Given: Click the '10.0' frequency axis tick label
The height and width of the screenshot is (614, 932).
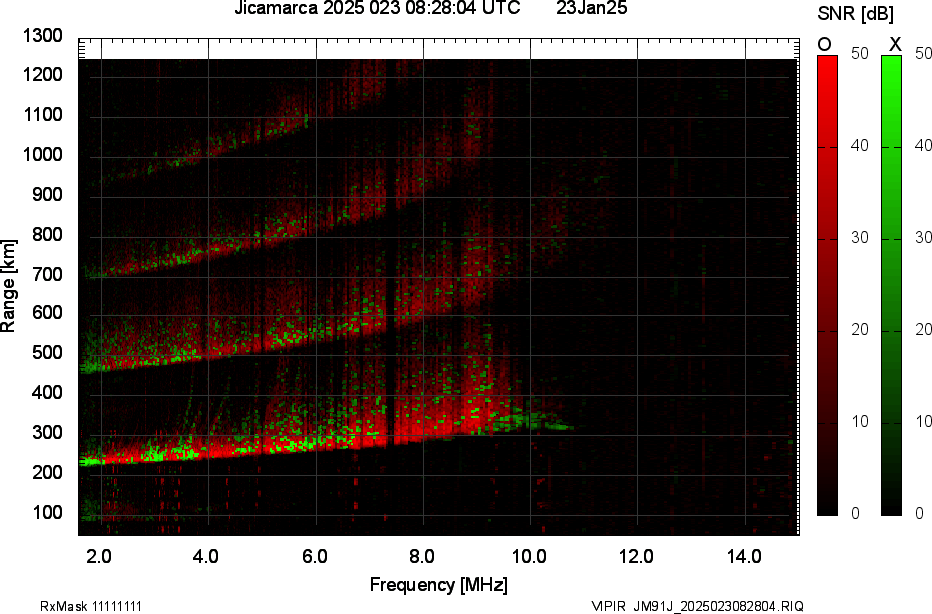Looking at the screenshot, I should (x=529, y=557).
